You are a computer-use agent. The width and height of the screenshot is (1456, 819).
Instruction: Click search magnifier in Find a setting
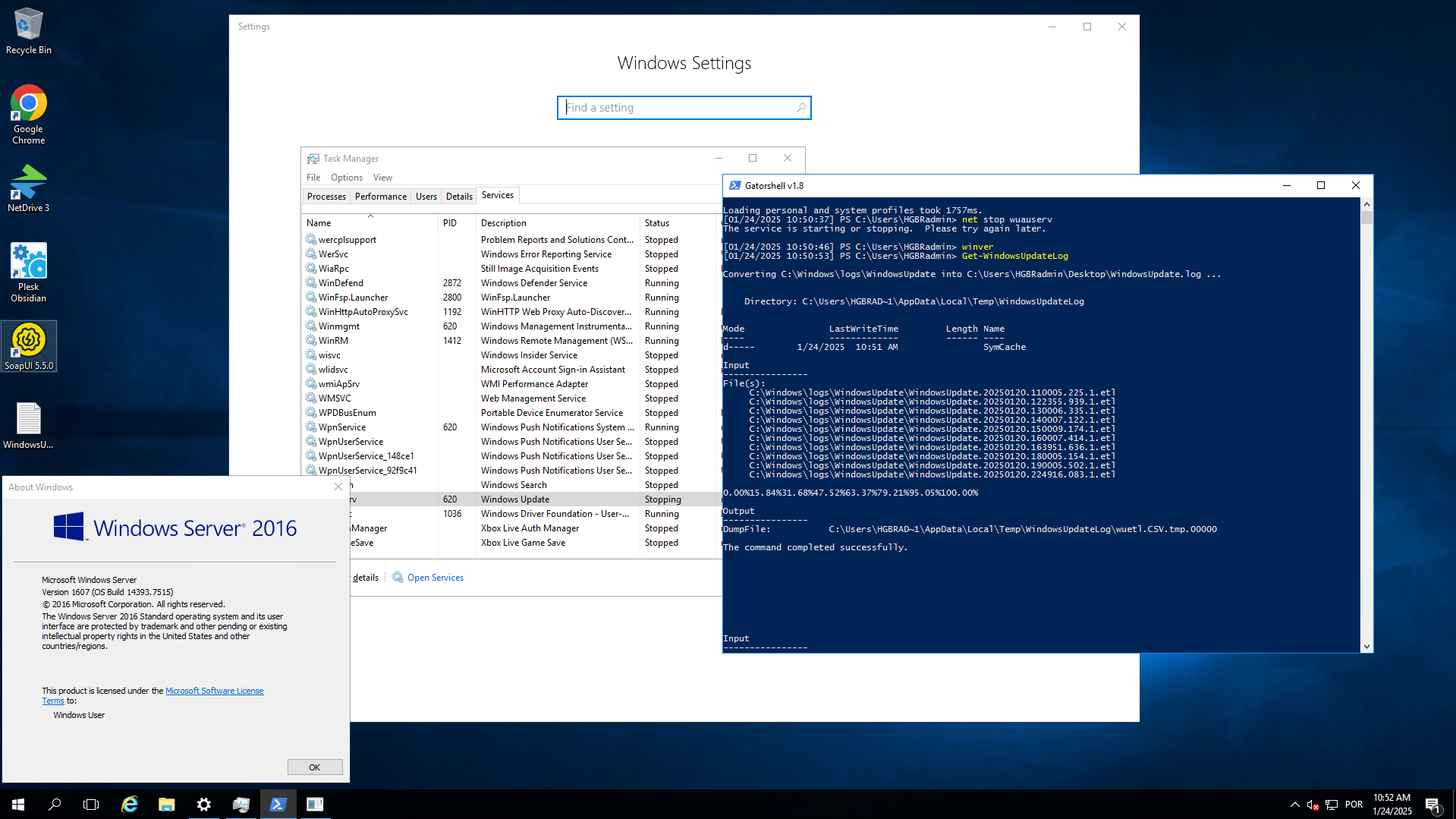pyautogui.click(x=800, y=108)
